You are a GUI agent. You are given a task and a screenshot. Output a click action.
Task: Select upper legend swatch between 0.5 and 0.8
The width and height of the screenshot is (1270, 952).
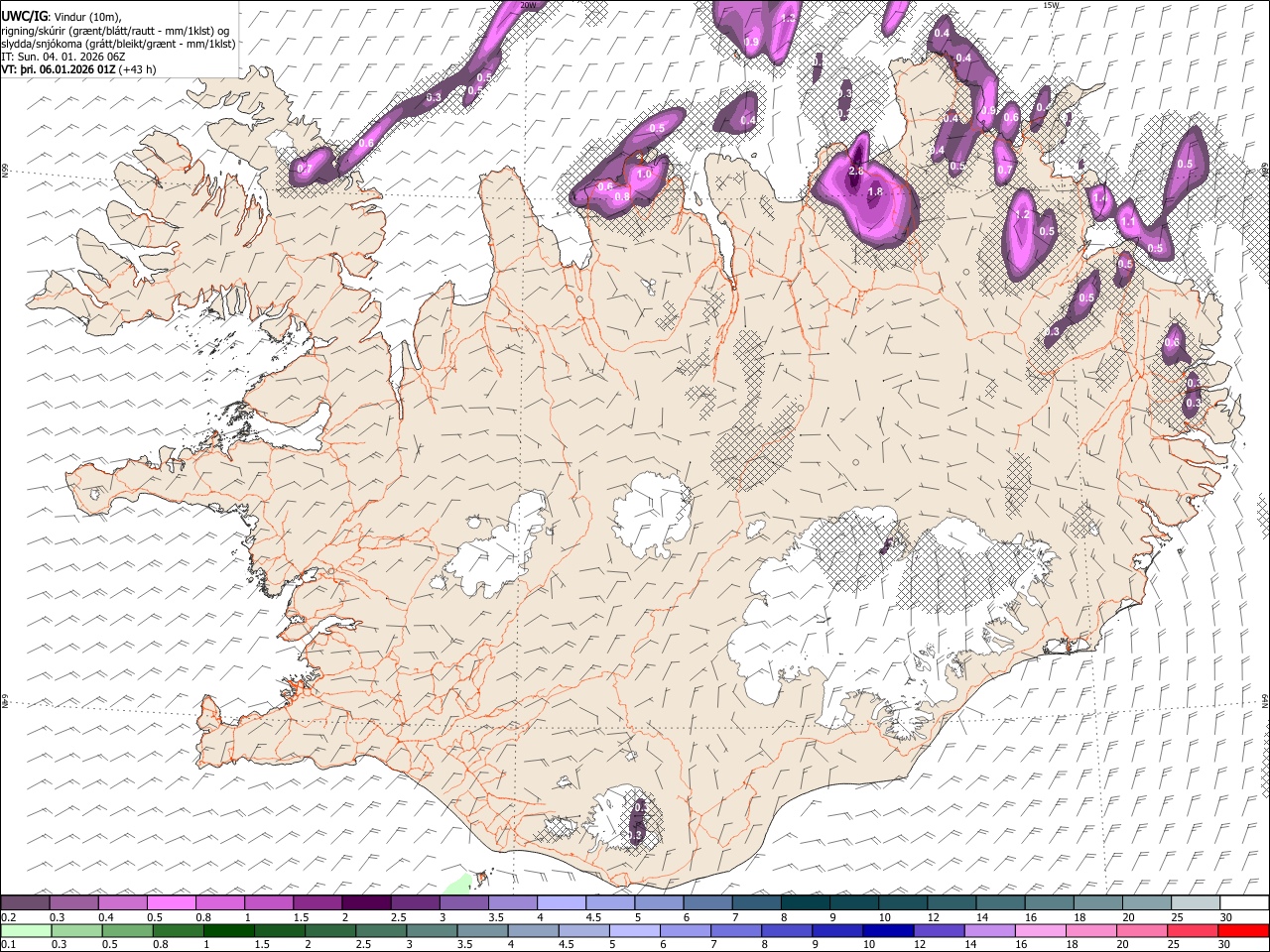[x=171, y=903]
